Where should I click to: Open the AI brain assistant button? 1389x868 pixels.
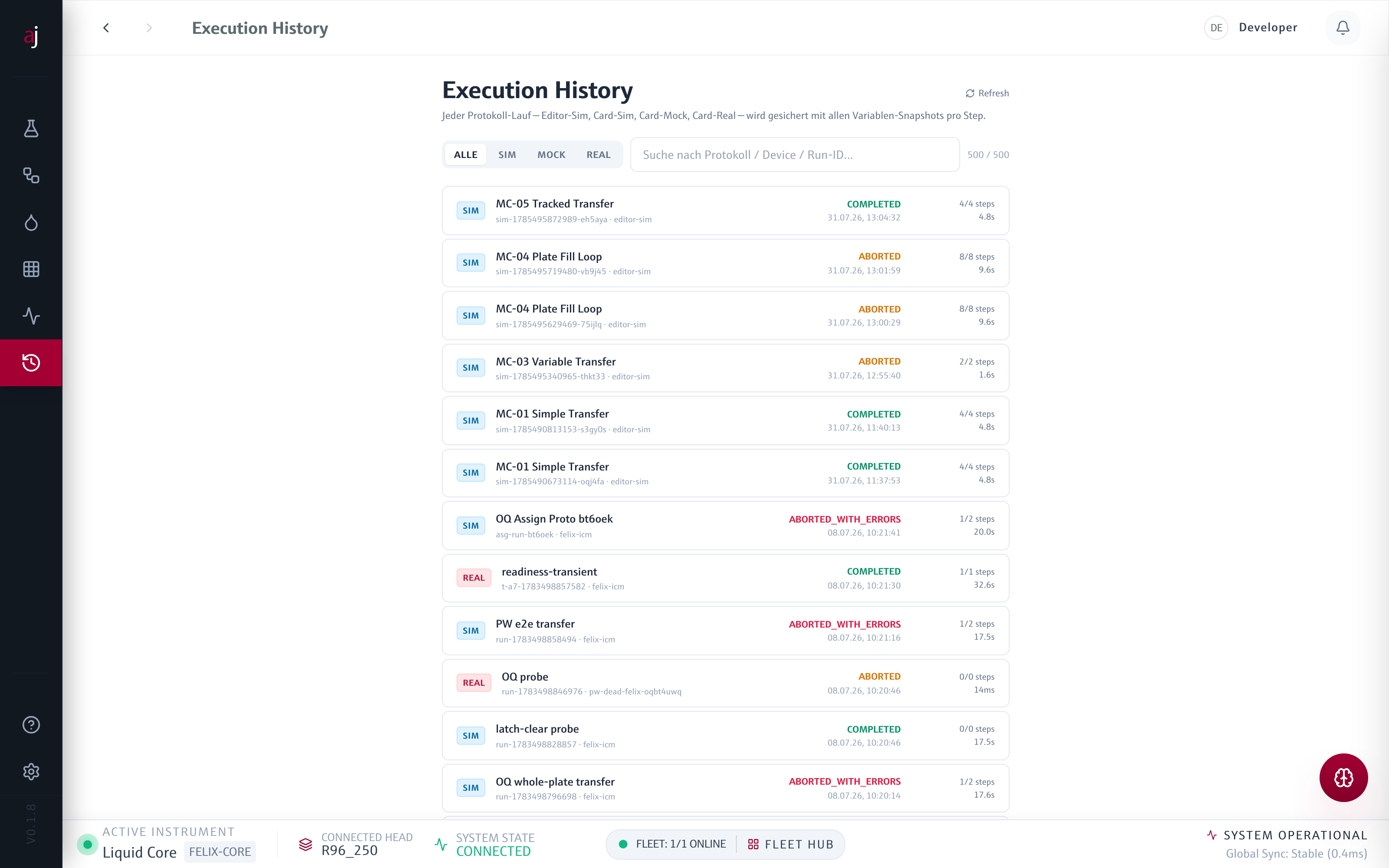[1343, 777]
